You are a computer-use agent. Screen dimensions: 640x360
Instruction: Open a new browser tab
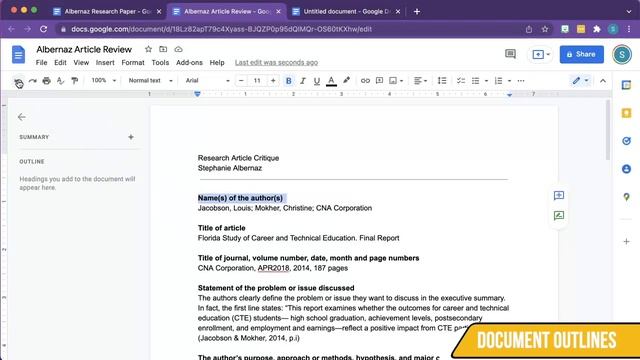[417, 11]
